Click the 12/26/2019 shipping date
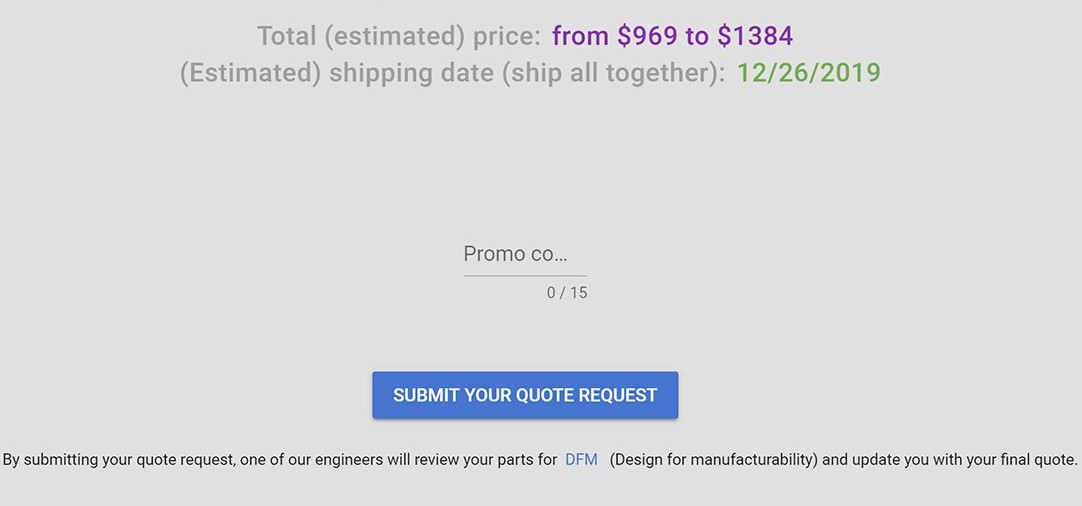This screenshot has height=506, width=1082. tap(808, 73)
